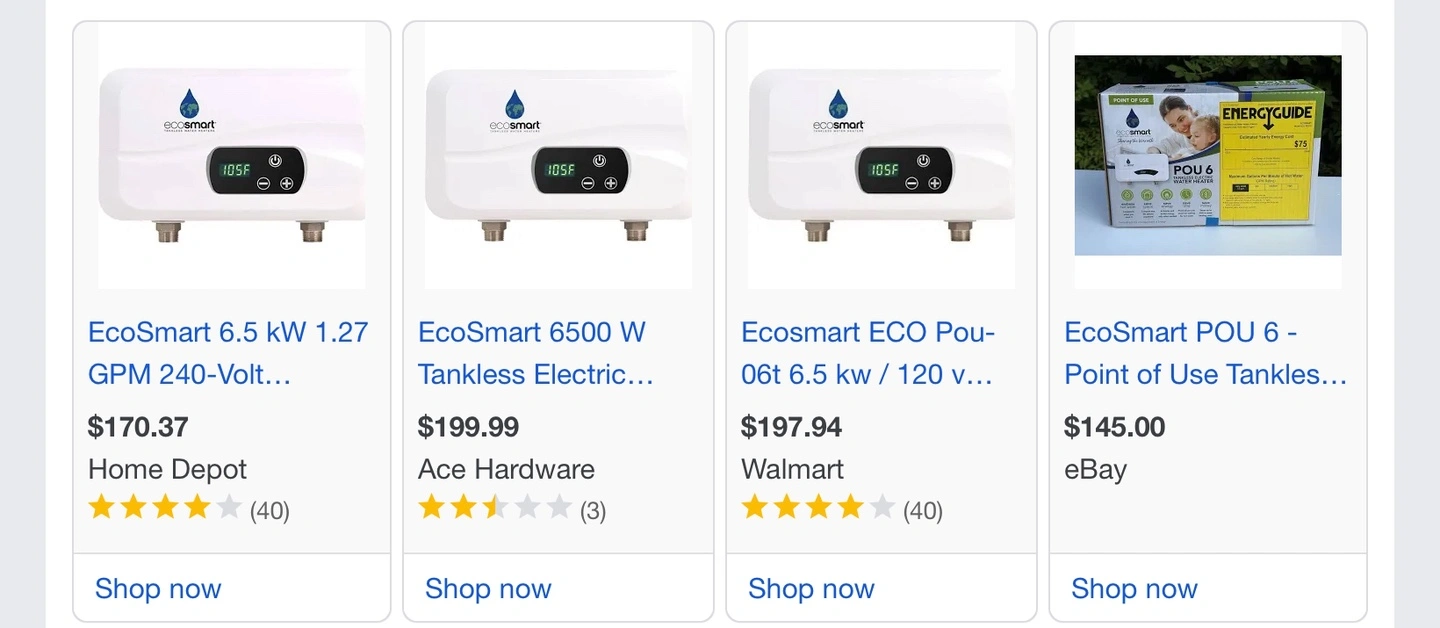Image resolution: width=1440 pixels, height=628 pixels.
Task: Select the $199.99 Ace Hardware price
Action: [x=468, y=427]
